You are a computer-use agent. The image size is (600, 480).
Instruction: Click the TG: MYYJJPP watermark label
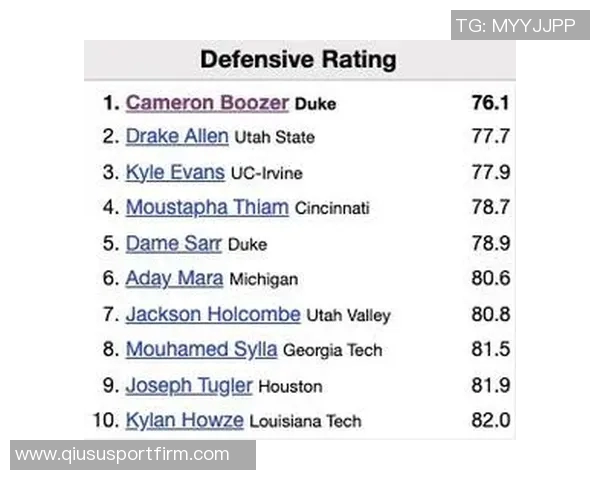click(x=516, y=25)
